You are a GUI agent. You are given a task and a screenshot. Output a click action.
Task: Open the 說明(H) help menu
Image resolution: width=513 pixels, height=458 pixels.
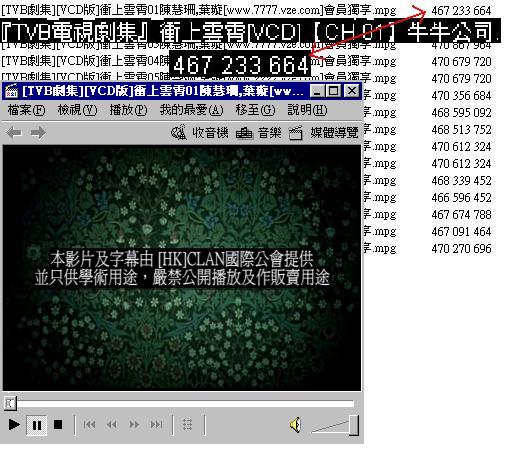(x=307, y=110)
